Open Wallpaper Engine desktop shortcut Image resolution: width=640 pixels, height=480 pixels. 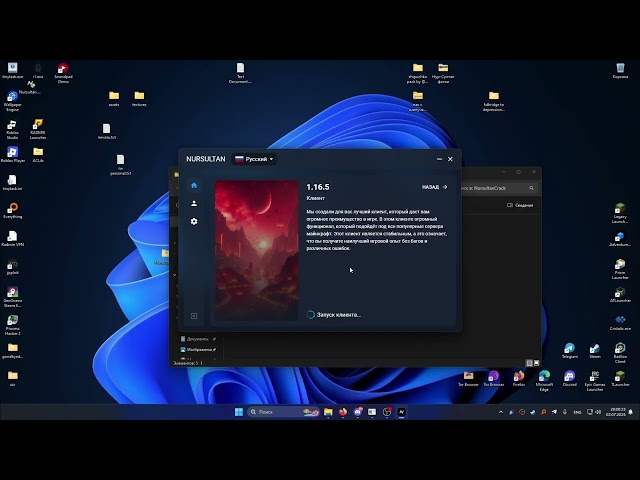[12, 101]
